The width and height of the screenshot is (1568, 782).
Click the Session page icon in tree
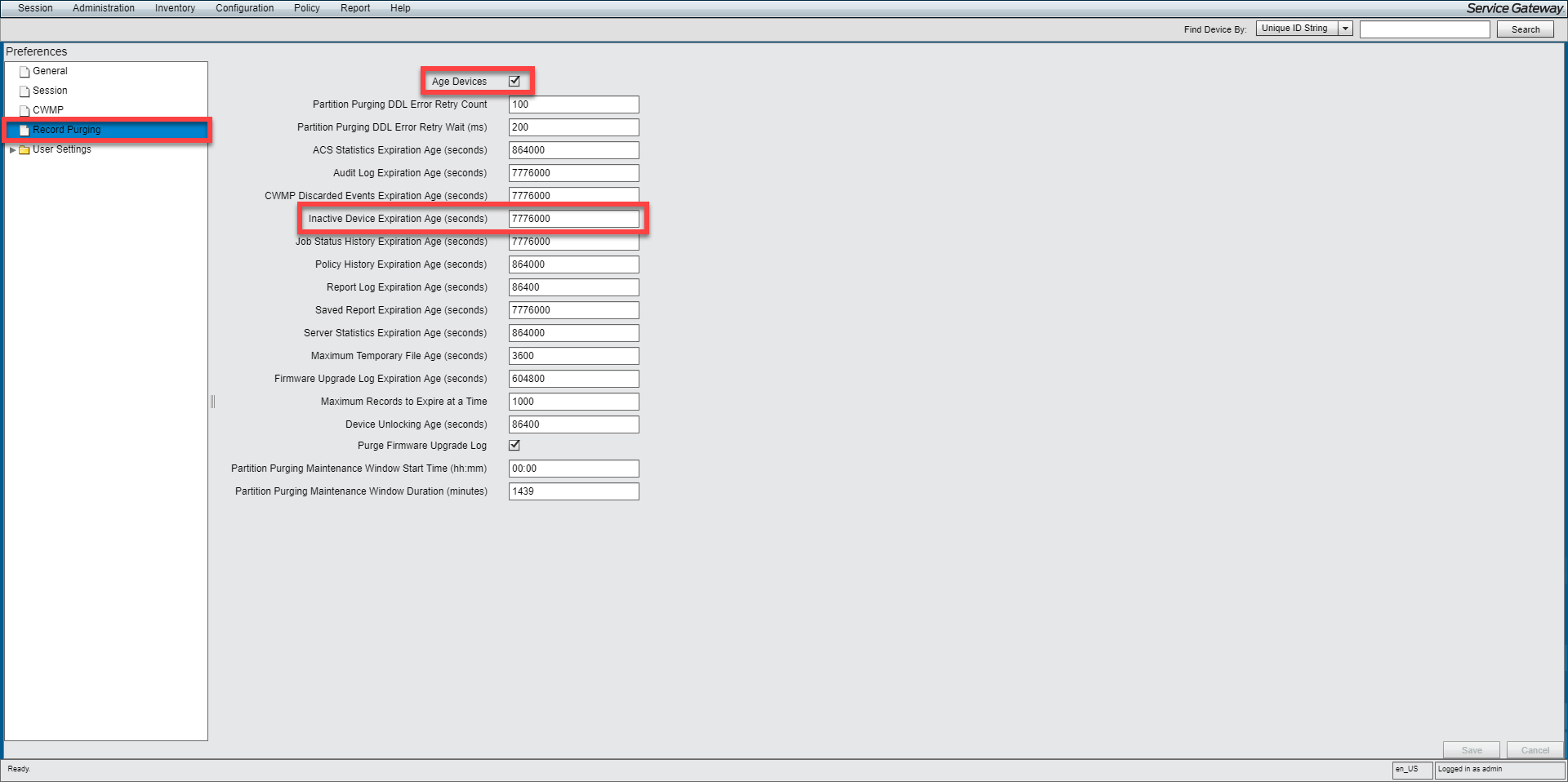pos(24,91)
